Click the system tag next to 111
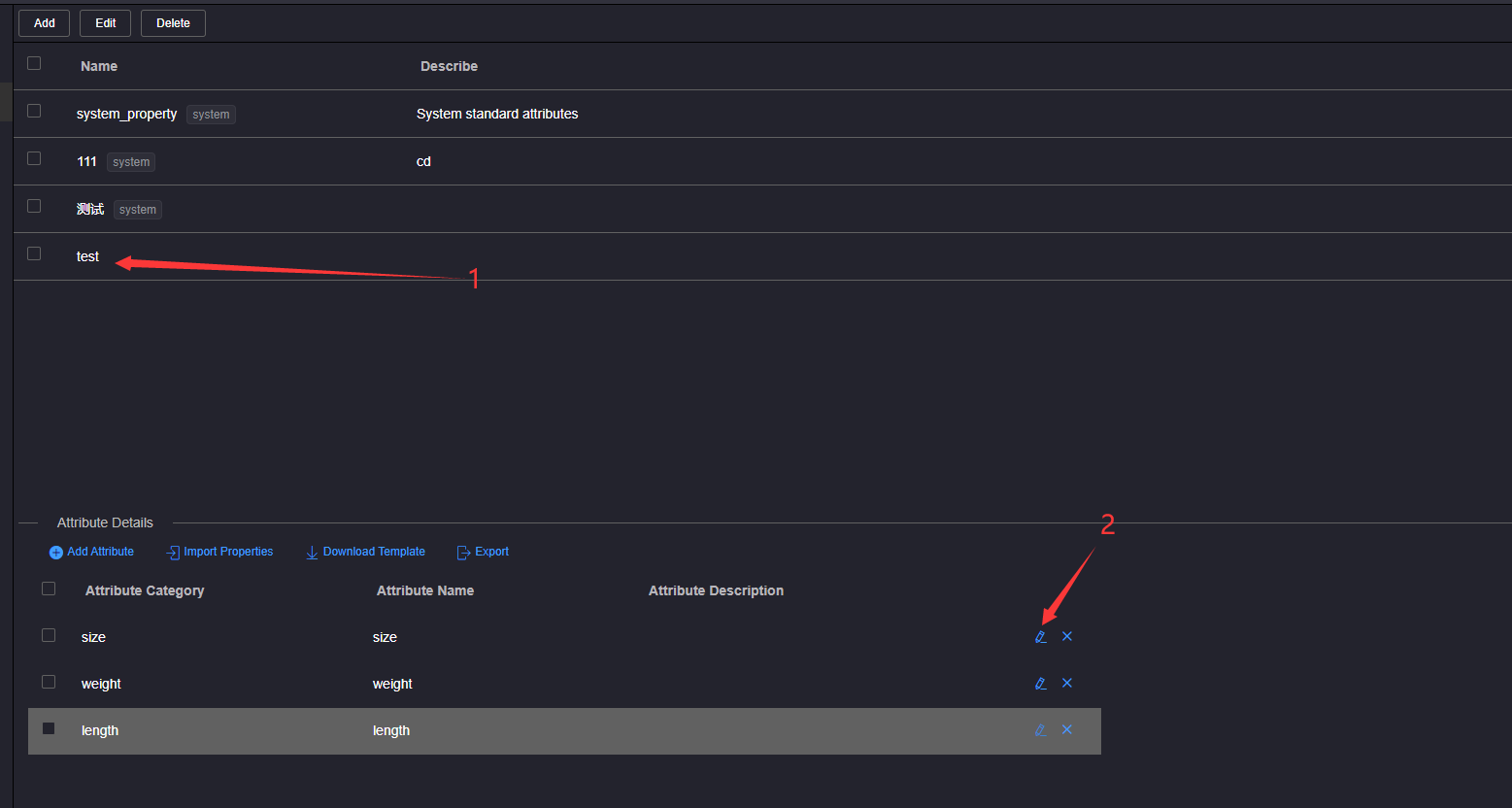Screen dimensions: 1512x808 131,162
